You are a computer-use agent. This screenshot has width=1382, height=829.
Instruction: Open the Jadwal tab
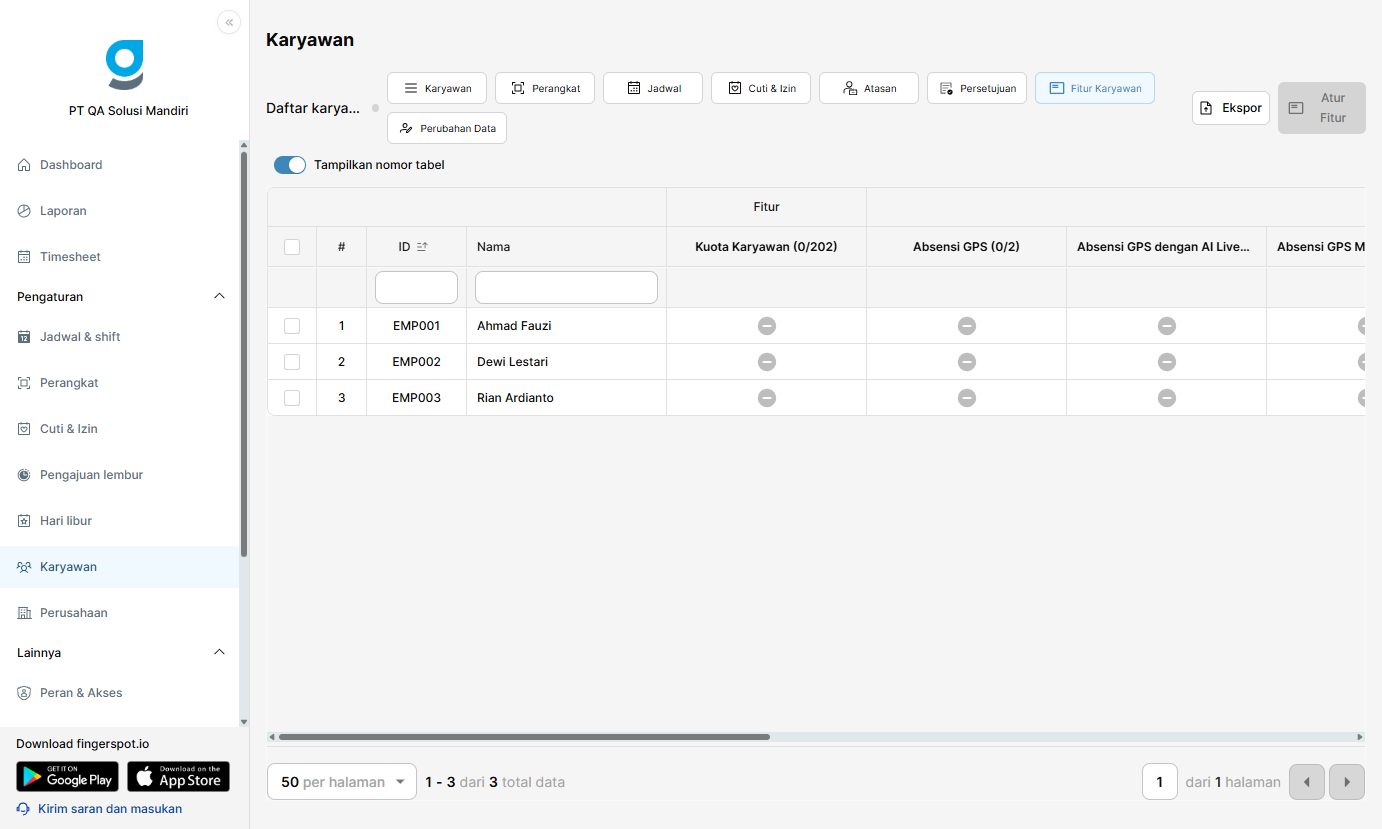click(653, 88)
